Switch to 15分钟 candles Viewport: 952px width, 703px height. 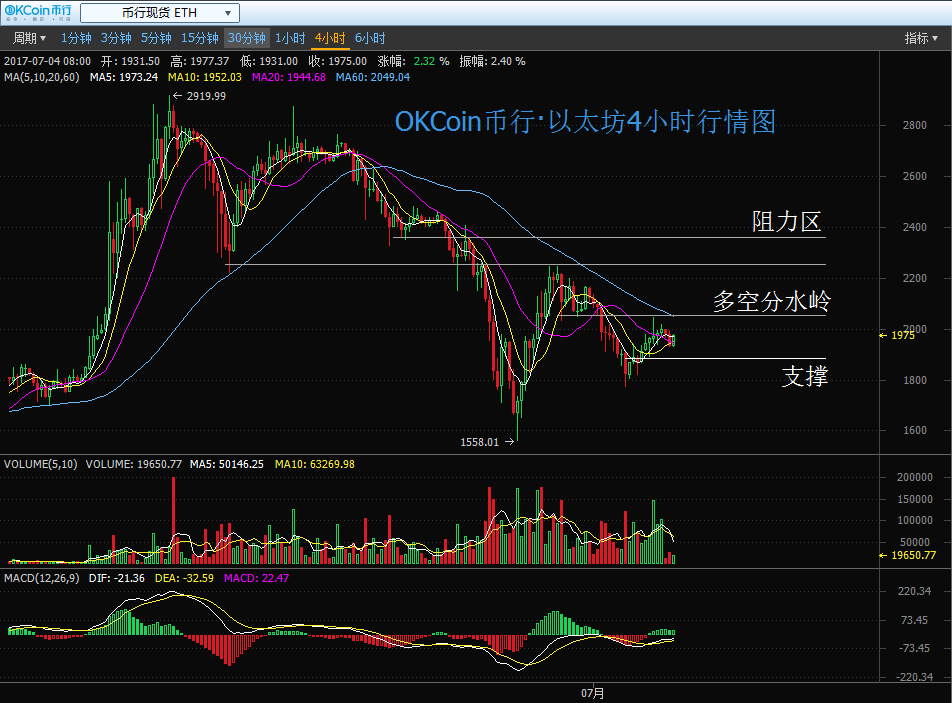coord(199,38)
